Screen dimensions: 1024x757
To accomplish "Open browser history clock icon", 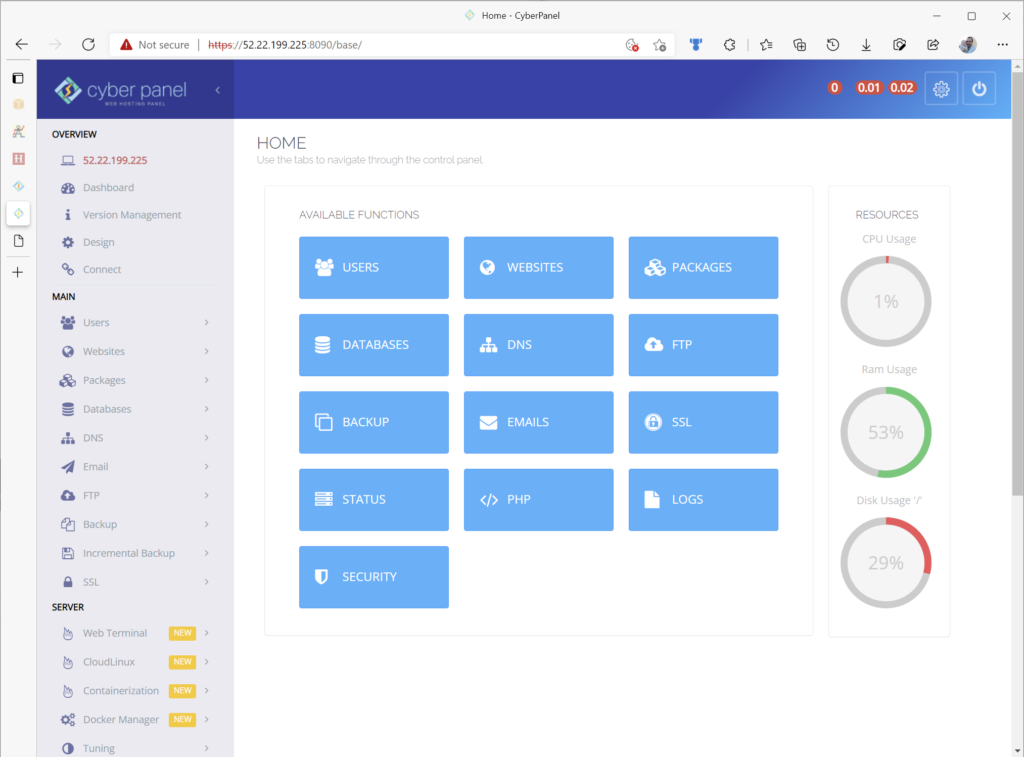I will coord(833,45).
